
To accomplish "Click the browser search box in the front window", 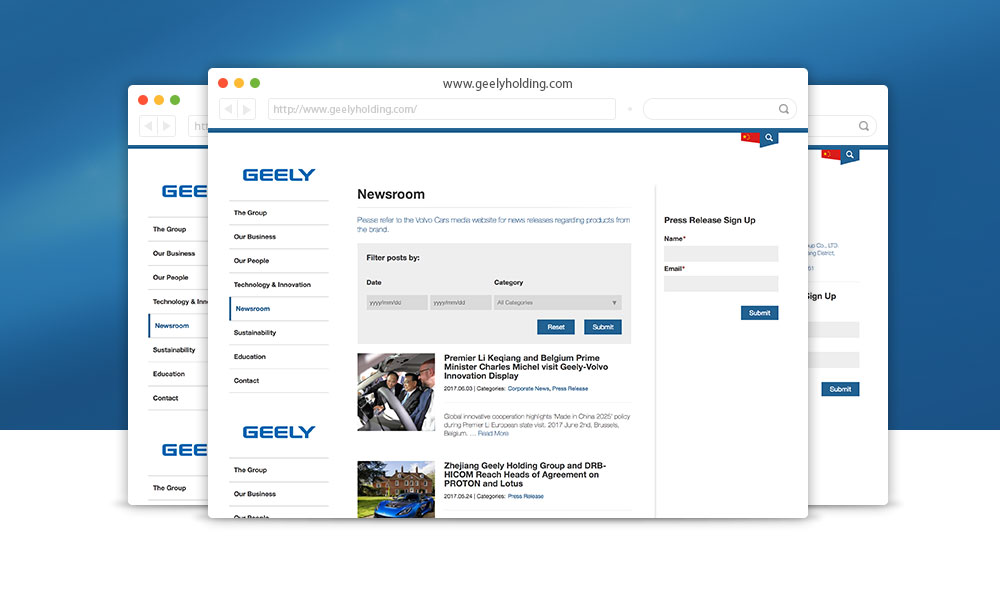I will pos(719,109).
